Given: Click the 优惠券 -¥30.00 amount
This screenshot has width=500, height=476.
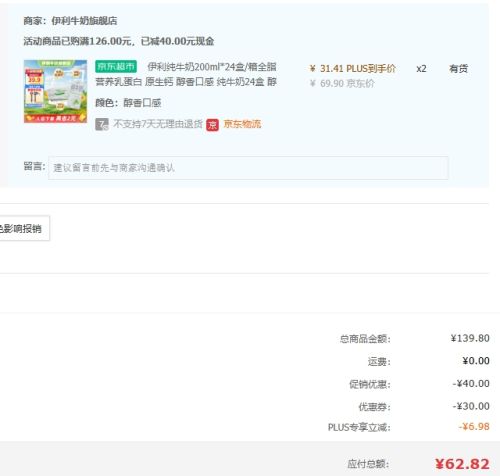Looking at the screenshot, I should point(471,406).
